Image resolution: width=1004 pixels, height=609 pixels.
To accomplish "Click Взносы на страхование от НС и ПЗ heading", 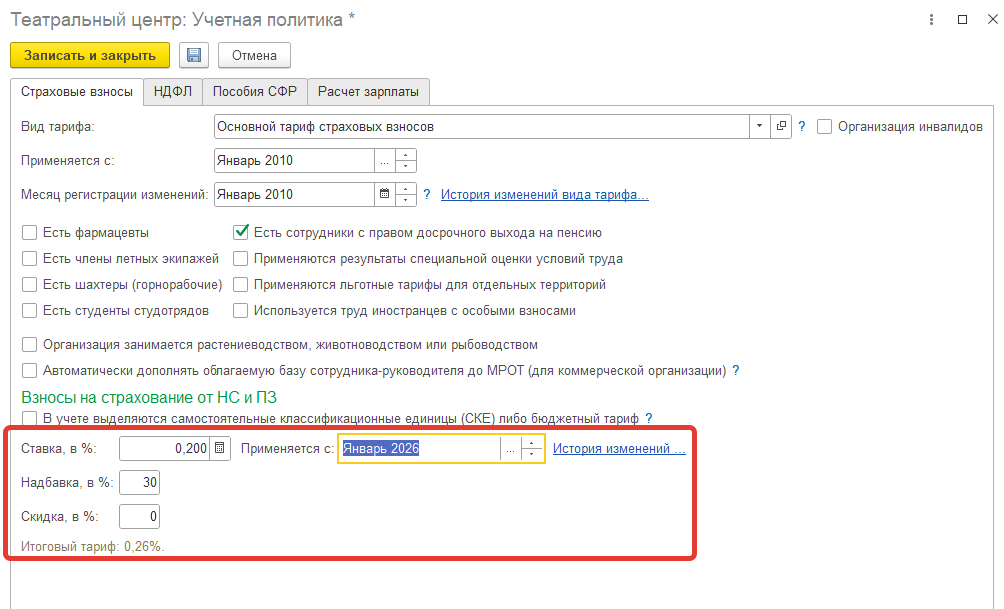I will tap(149, 397).
